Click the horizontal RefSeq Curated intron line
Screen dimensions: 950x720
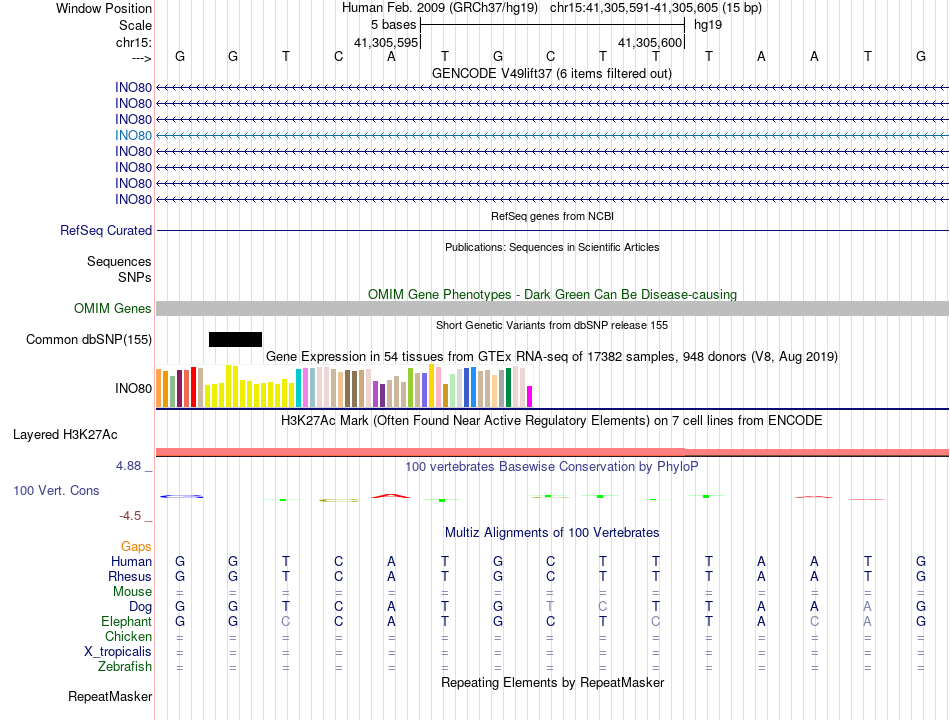pos(552,230)
